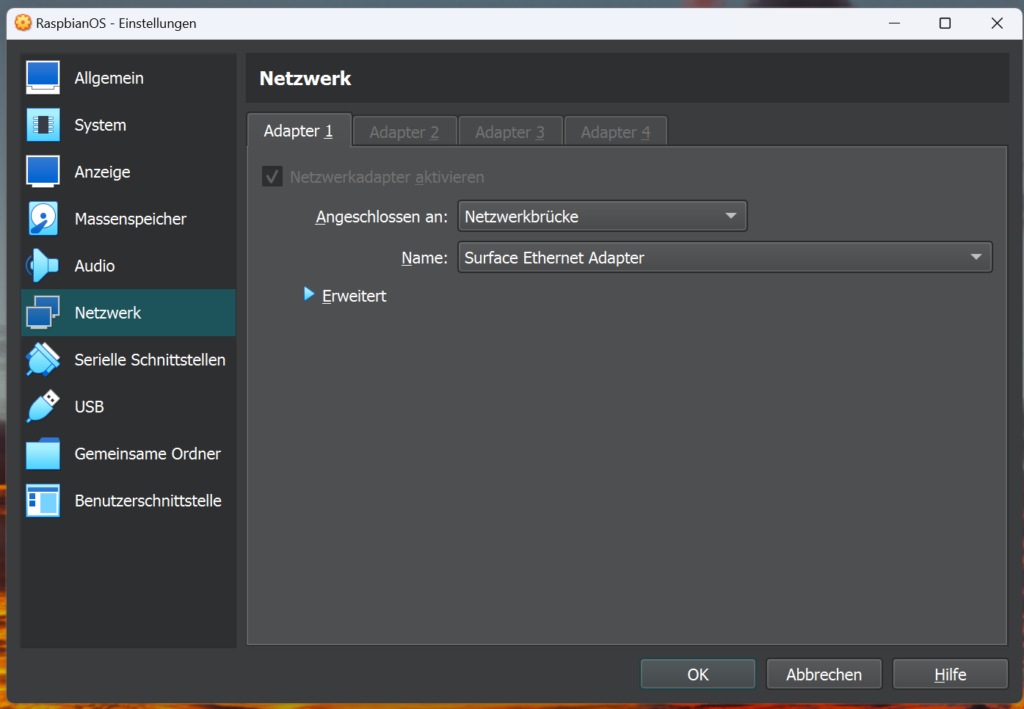Select the System chip icon
The width and height of the screenshot is (1024, 709).
[x=43, y=125]
